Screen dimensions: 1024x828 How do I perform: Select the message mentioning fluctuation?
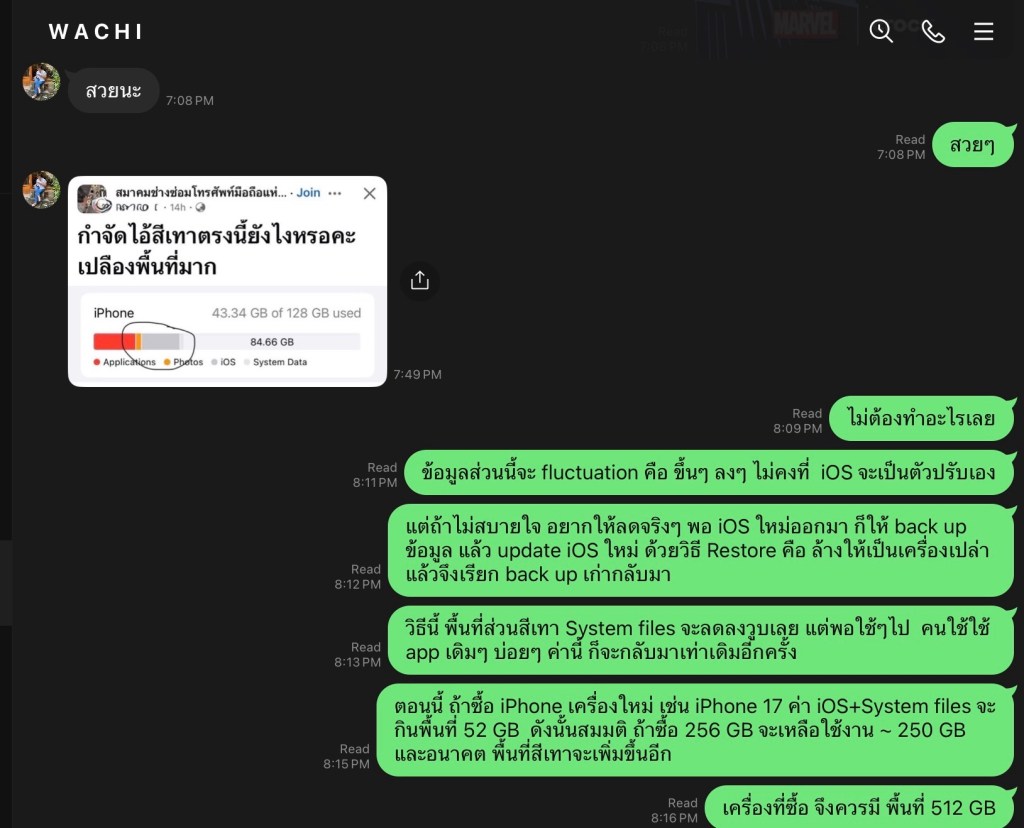[x=709, y=472]
